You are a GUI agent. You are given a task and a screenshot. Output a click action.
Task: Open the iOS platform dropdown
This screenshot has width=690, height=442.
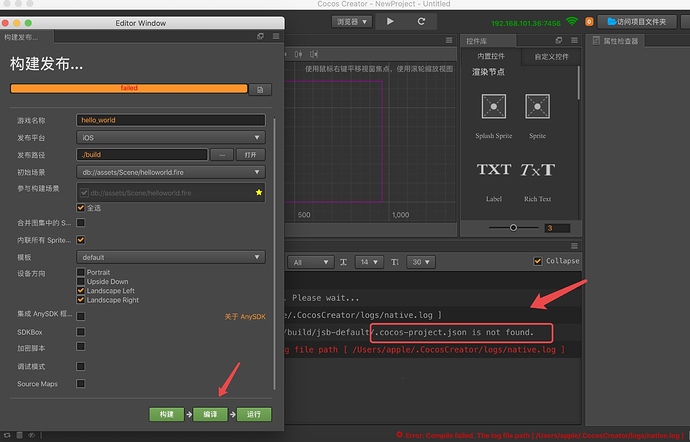coord(171,137)
